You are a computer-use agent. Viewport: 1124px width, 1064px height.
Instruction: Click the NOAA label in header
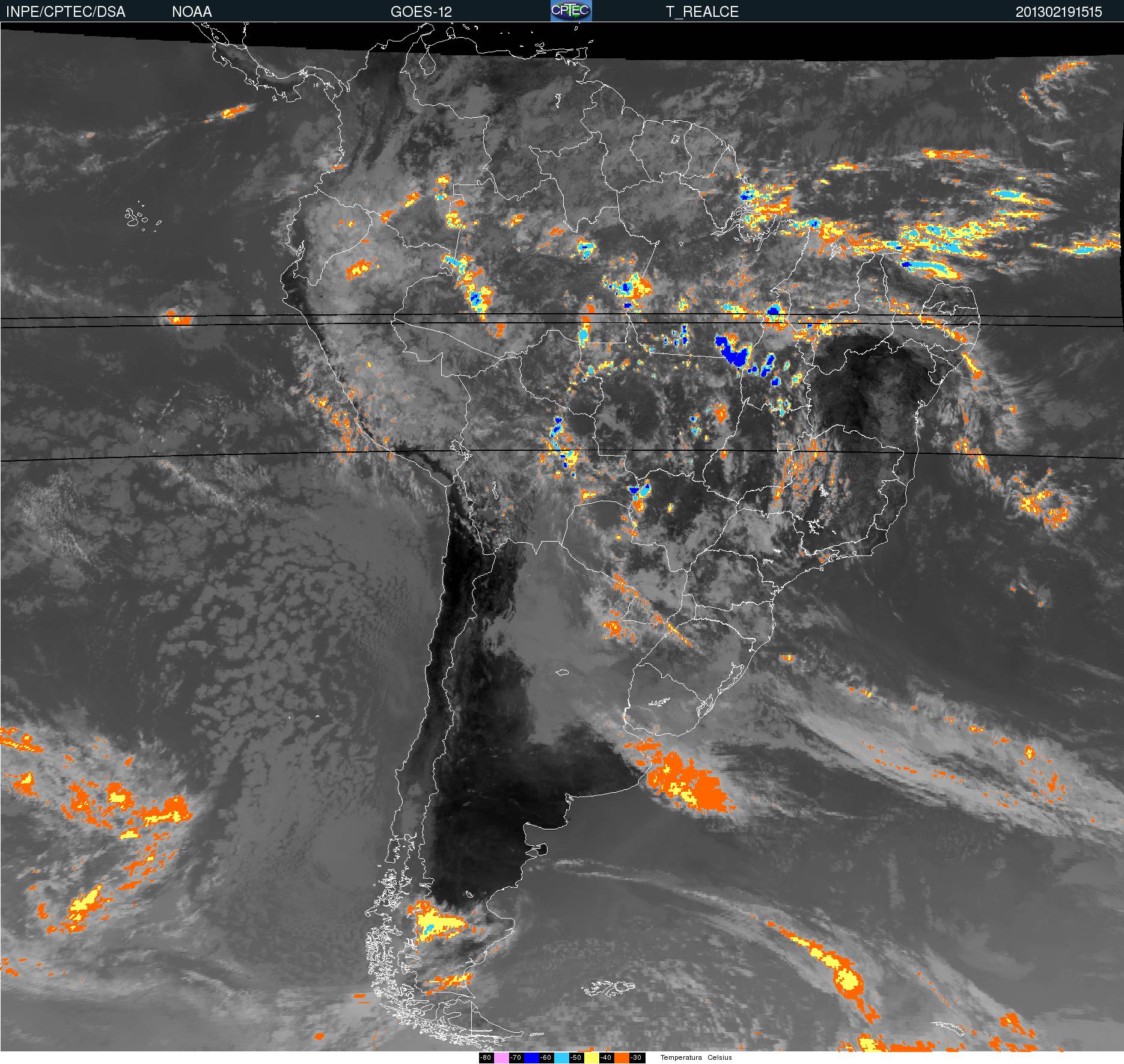click(x=192, y=11)
